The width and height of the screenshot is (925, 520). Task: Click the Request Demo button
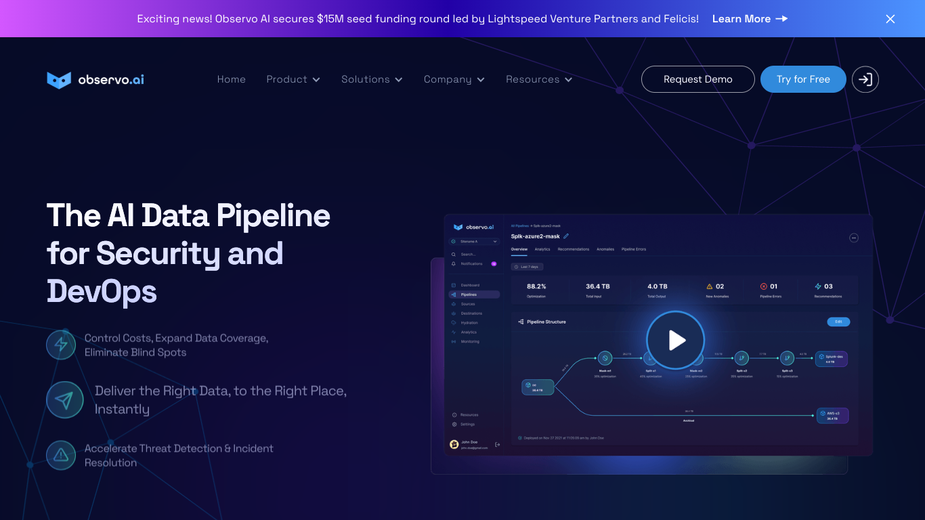coord(697,79)
